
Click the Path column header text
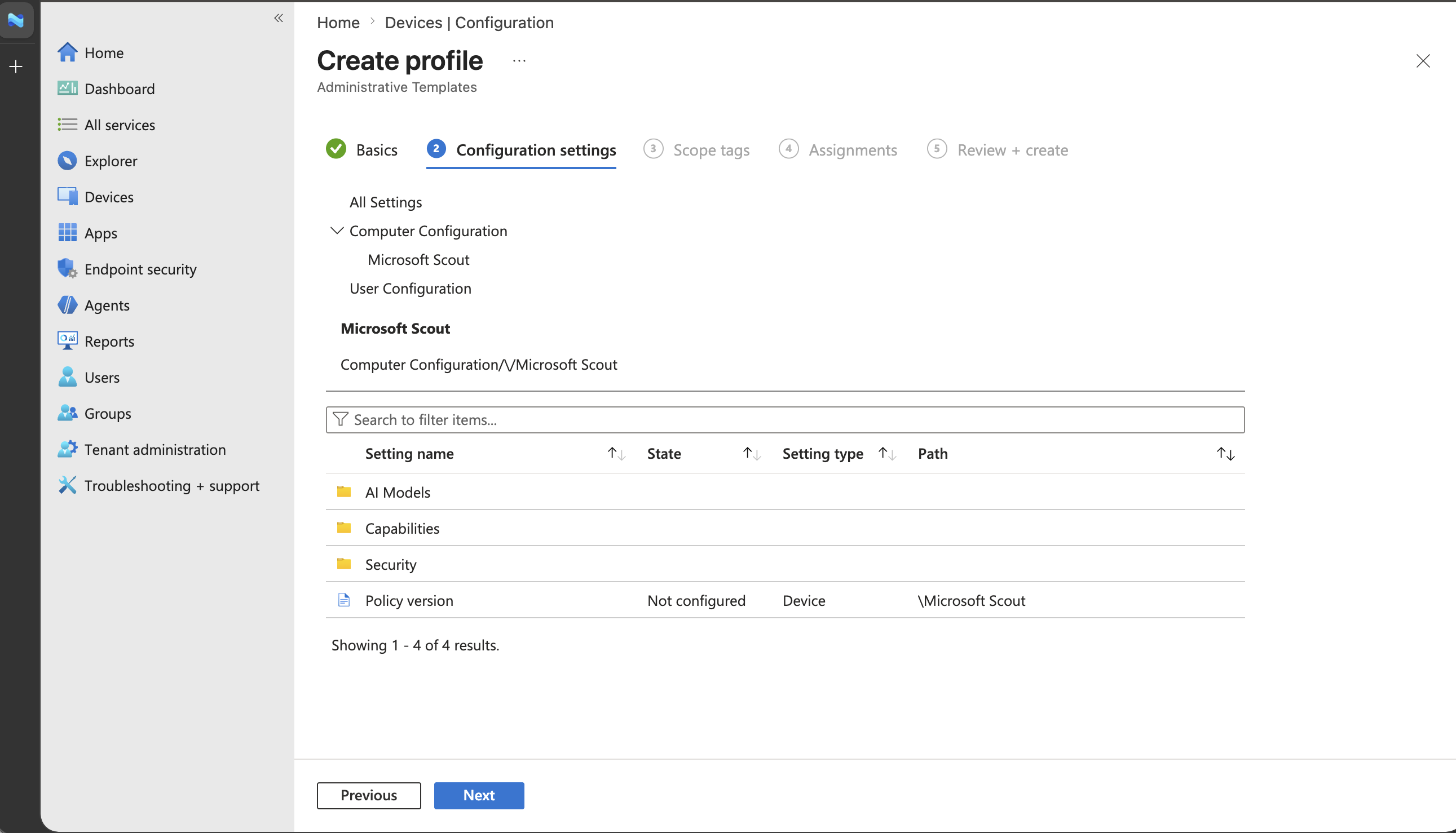pyautogui.click(x=932, y=454)
